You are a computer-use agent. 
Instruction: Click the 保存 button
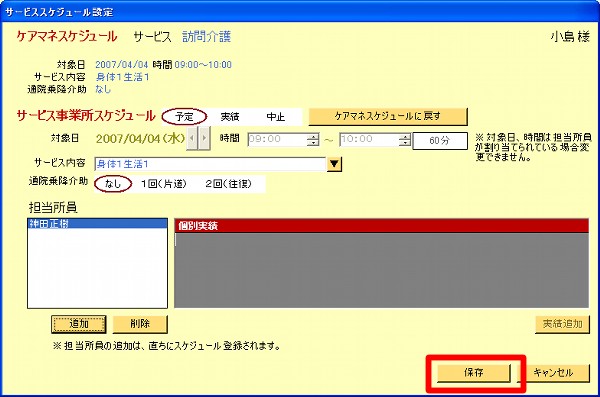[474, 372]
